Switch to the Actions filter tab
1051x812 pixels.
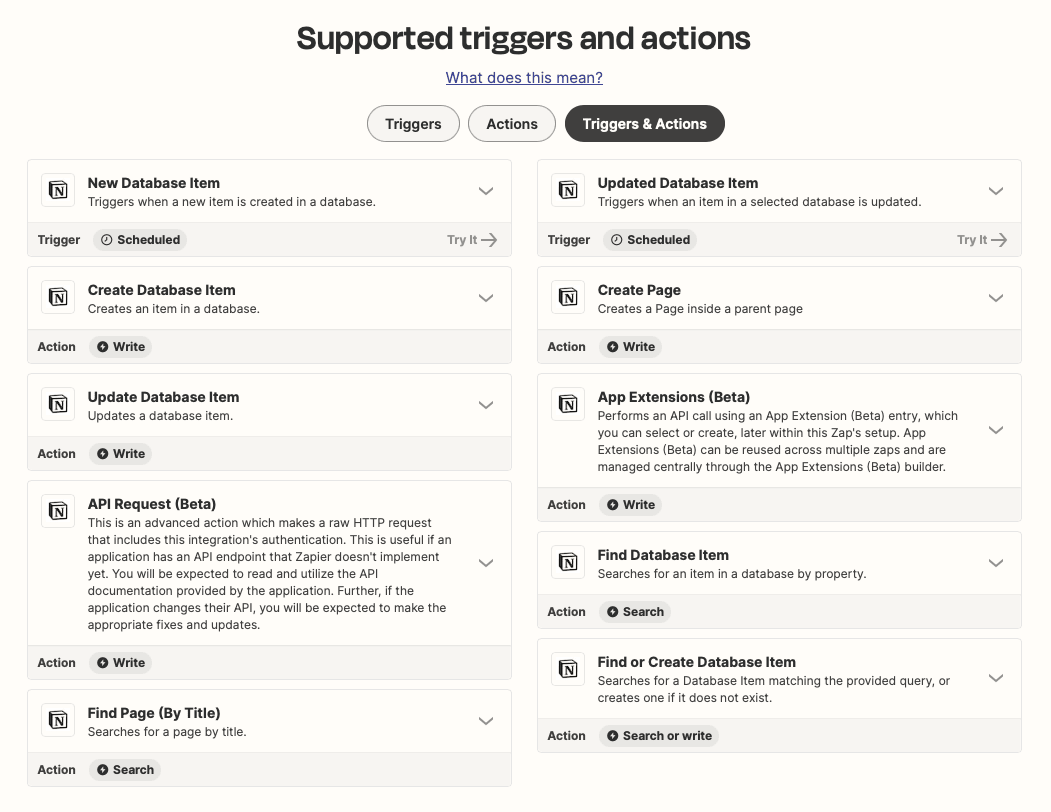(x=512, y=124)
